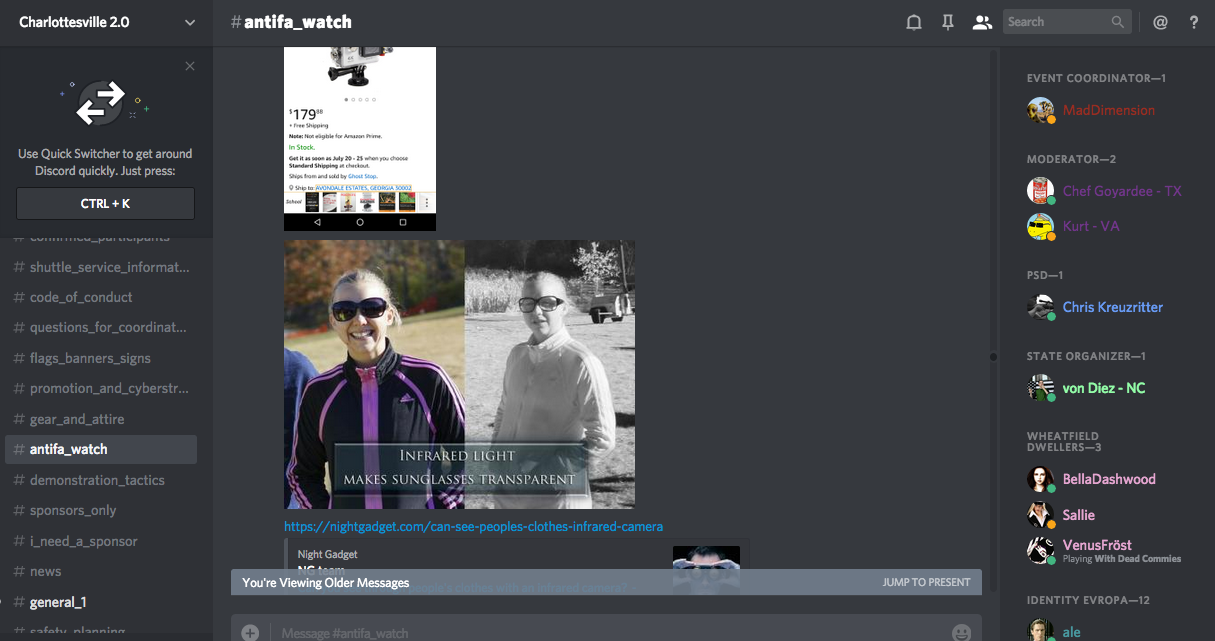The height and width of the screenshot is (641, 1215).
Task: Open notification settings bell icon
Action: [x=913, y=22]
